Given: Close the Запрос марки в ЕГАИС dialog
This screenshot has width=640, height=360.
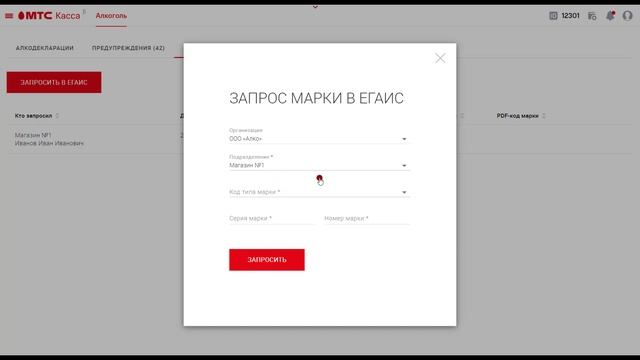Looking at the screenshot, I should tap(440, 58).
